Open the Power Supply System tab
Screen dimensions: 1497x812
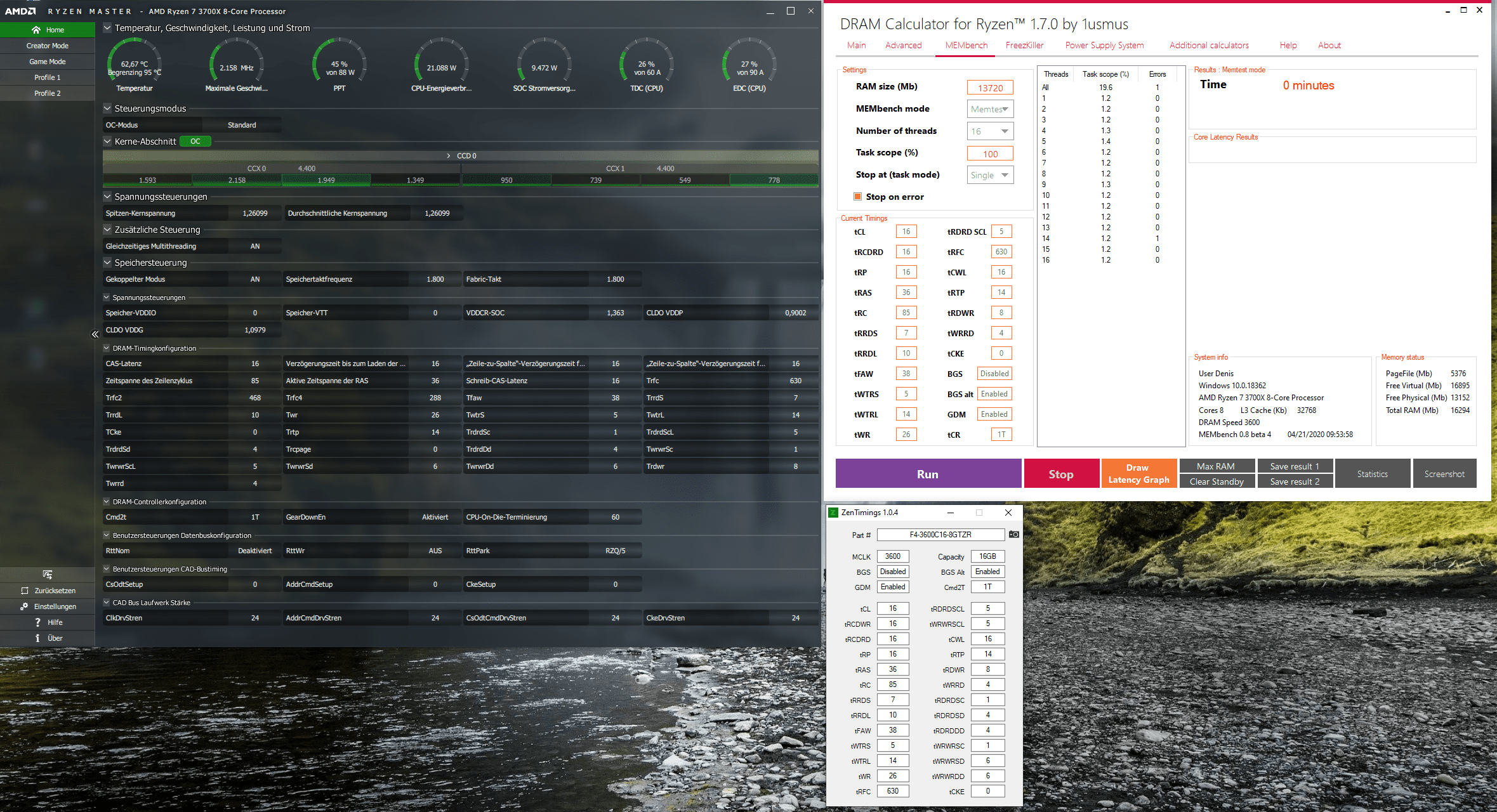(x=1104, y=45)
